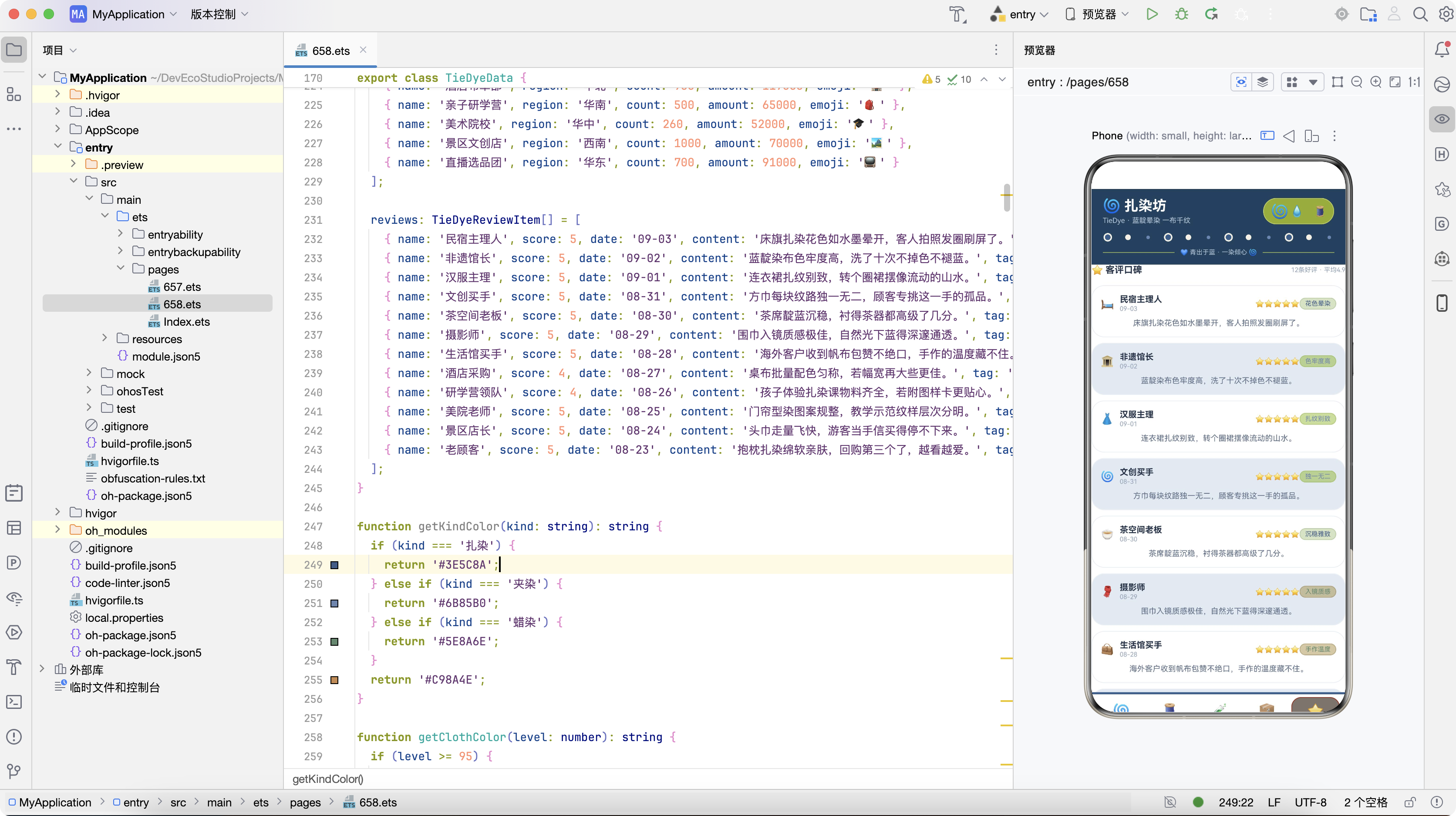Open the entry run configuration dropdown

(1019, 14)
